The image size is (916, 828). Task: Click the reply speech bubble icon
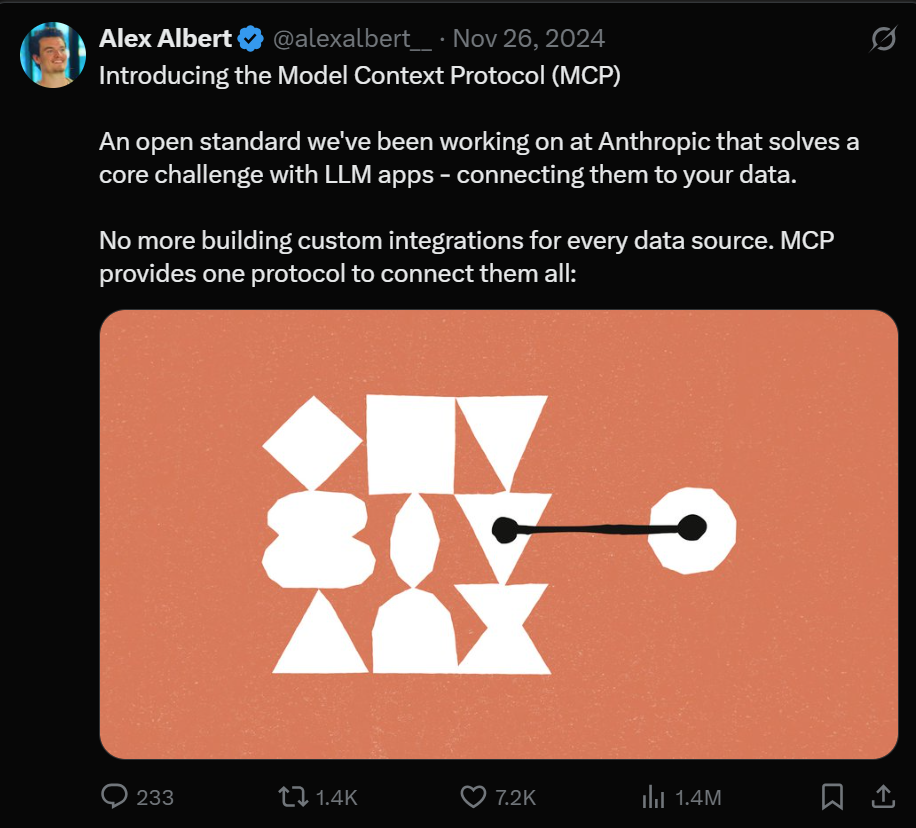[x=115, y=796]
